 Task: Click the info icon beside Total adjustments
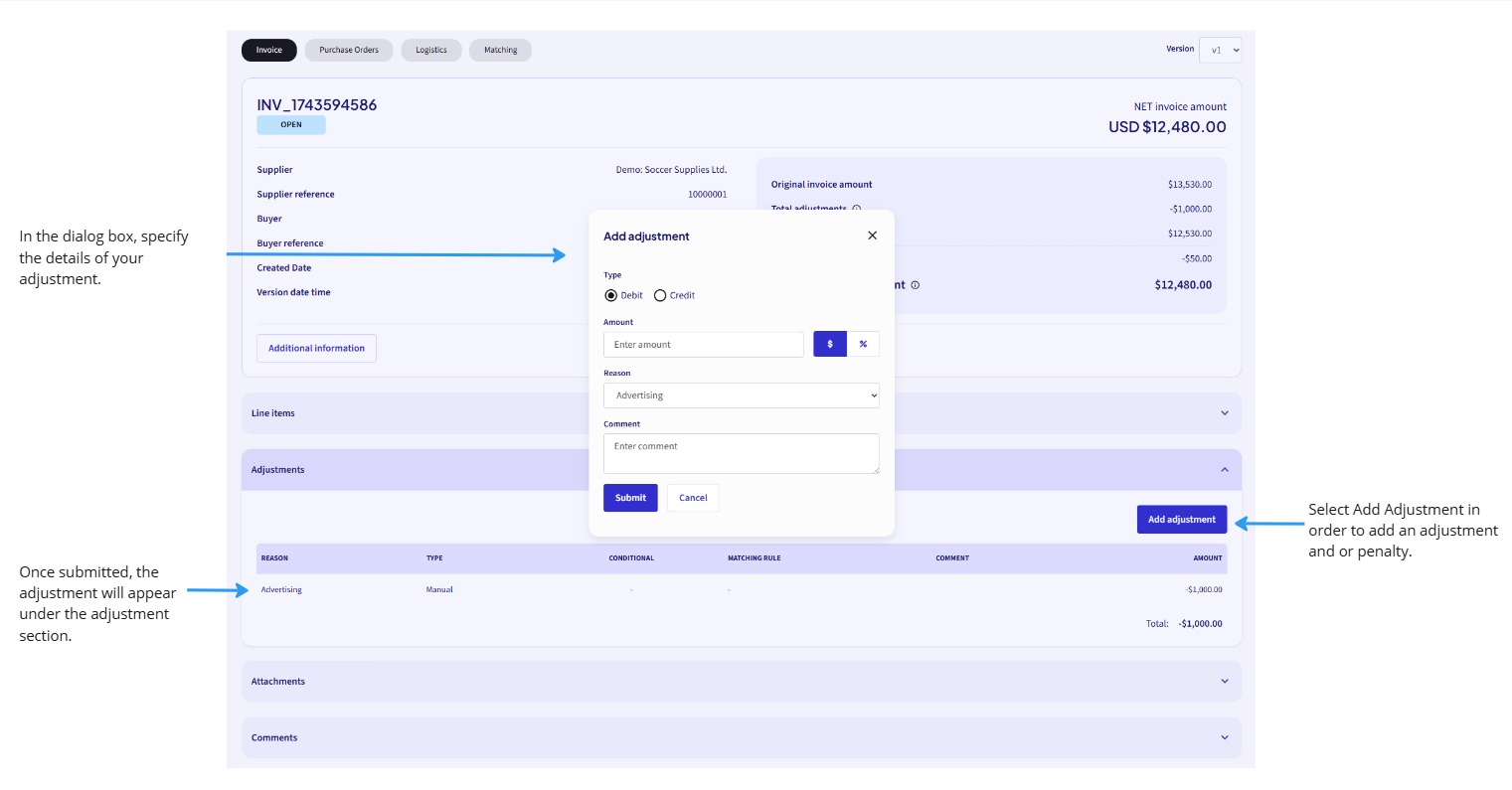pyautogui.click(x=857, y=209)
